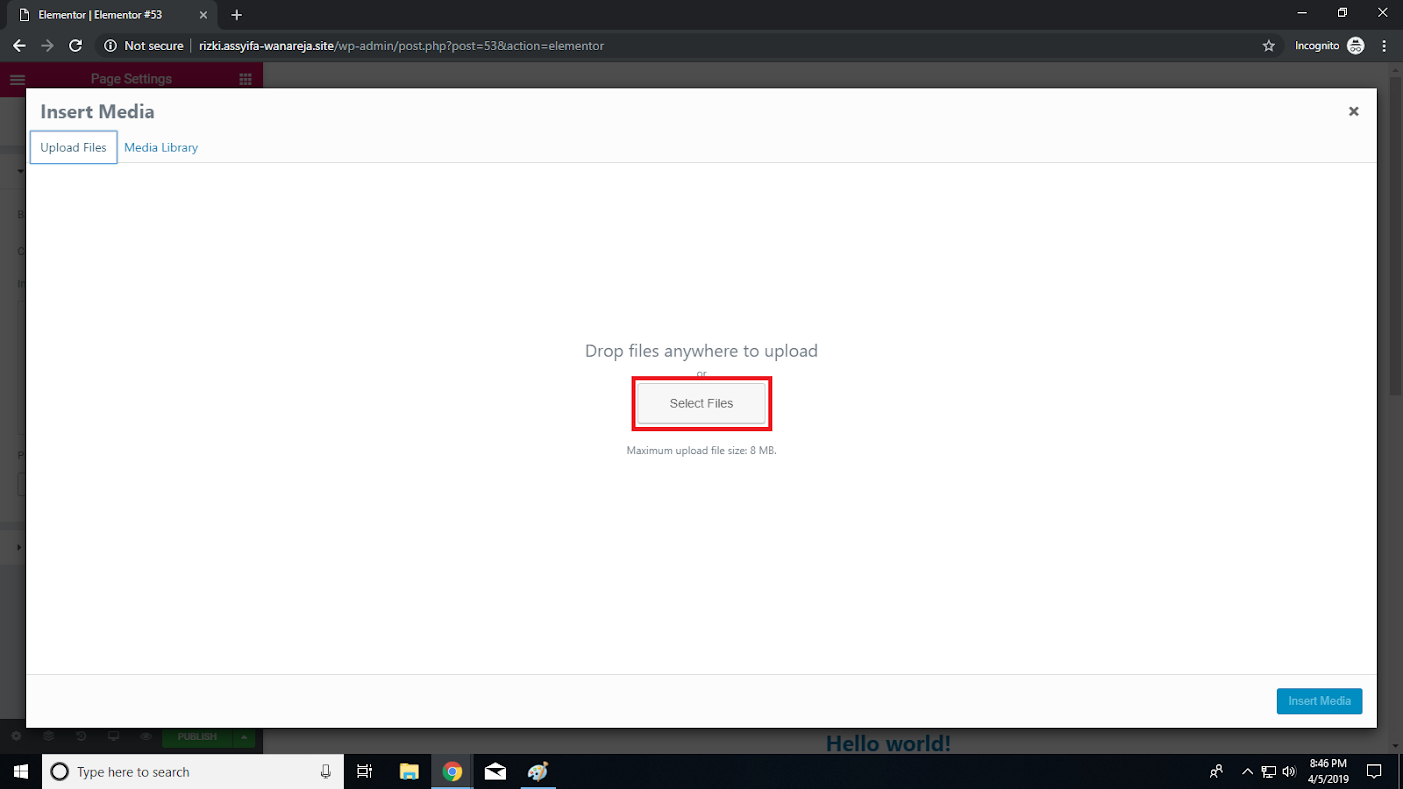Open the volume control in system tray
The image size is (1403, 789).
coord(1289,771)
